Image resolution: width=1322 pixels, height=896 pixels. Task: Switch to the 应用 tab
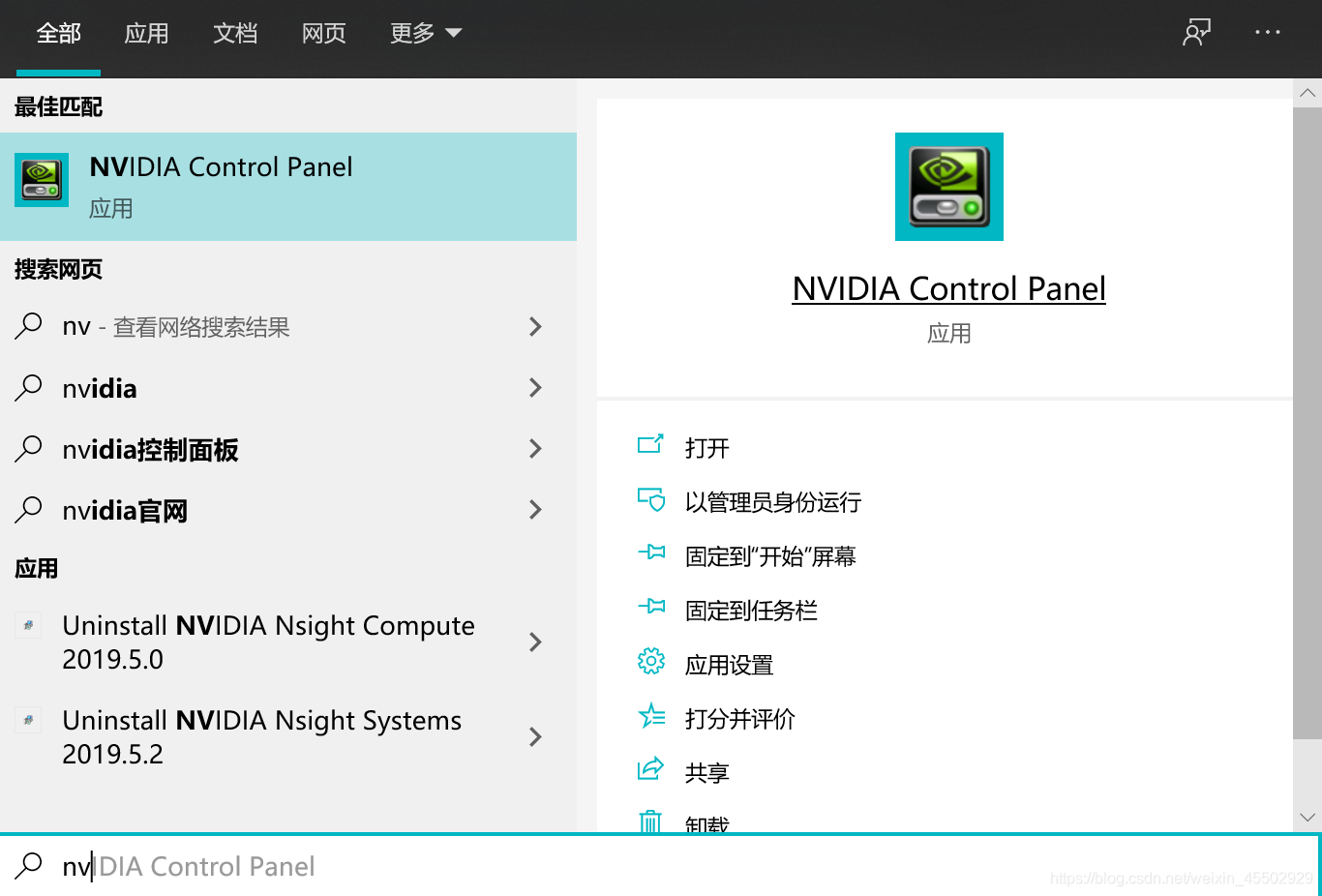(147, 34)
